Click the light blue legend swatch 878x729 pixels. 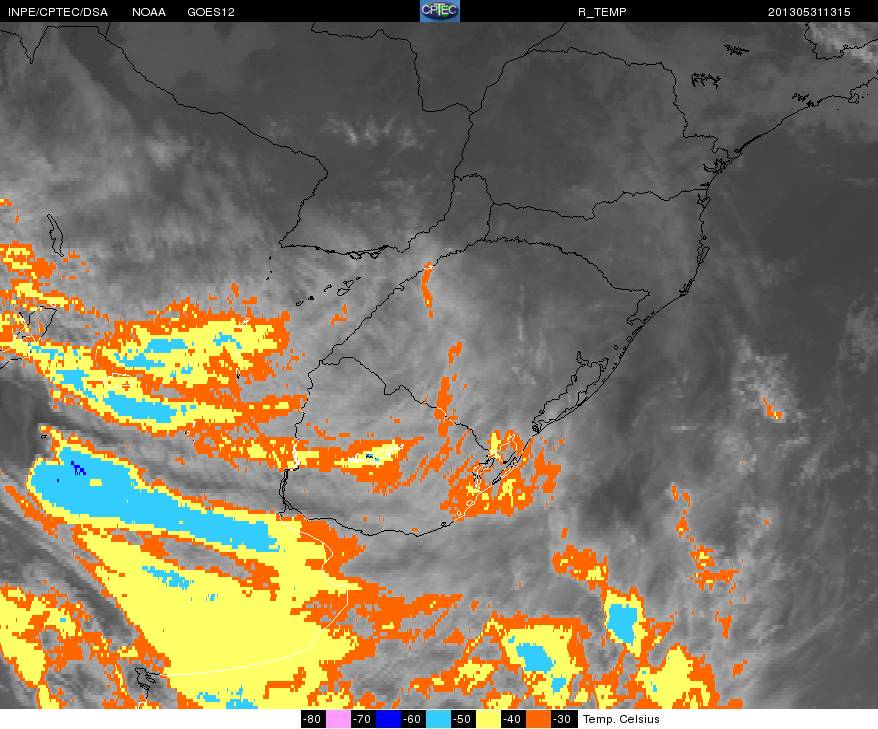[439, 719]
